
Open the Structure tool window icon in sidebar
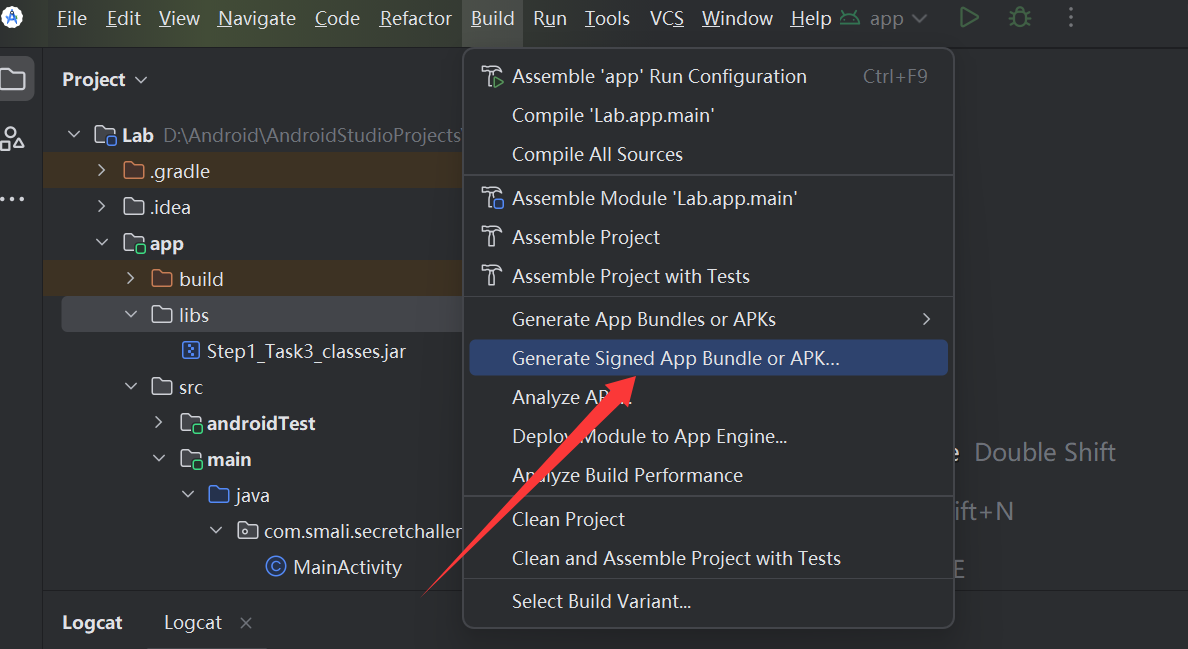tap(13, 139)
